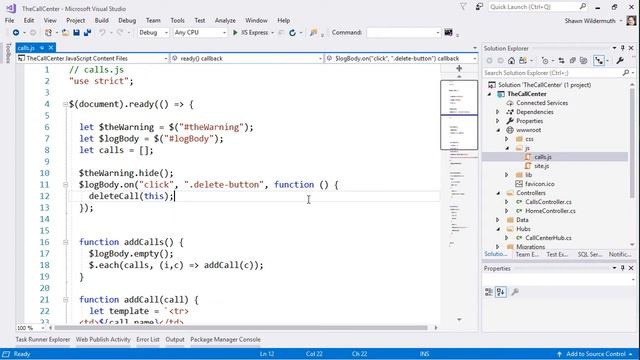640x360 pixels.
Task: Click the Undo toolbar icon
Action: (102, 32)
